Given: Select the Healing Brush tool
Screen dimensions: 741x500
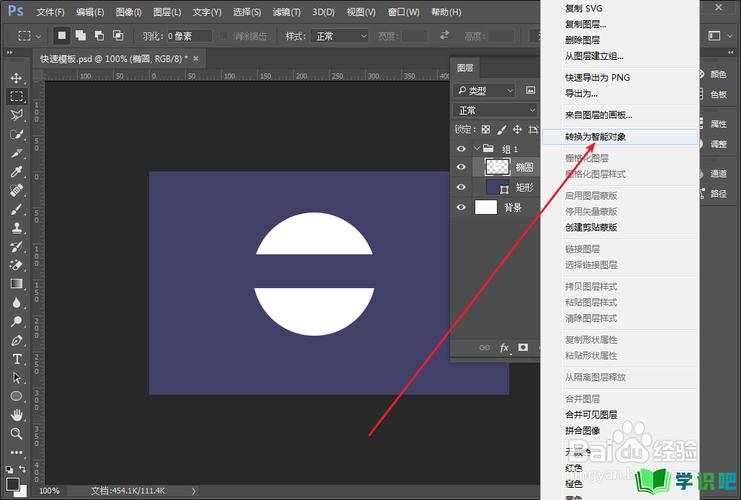Looking at the screenshot, I should tap(17, 190).
